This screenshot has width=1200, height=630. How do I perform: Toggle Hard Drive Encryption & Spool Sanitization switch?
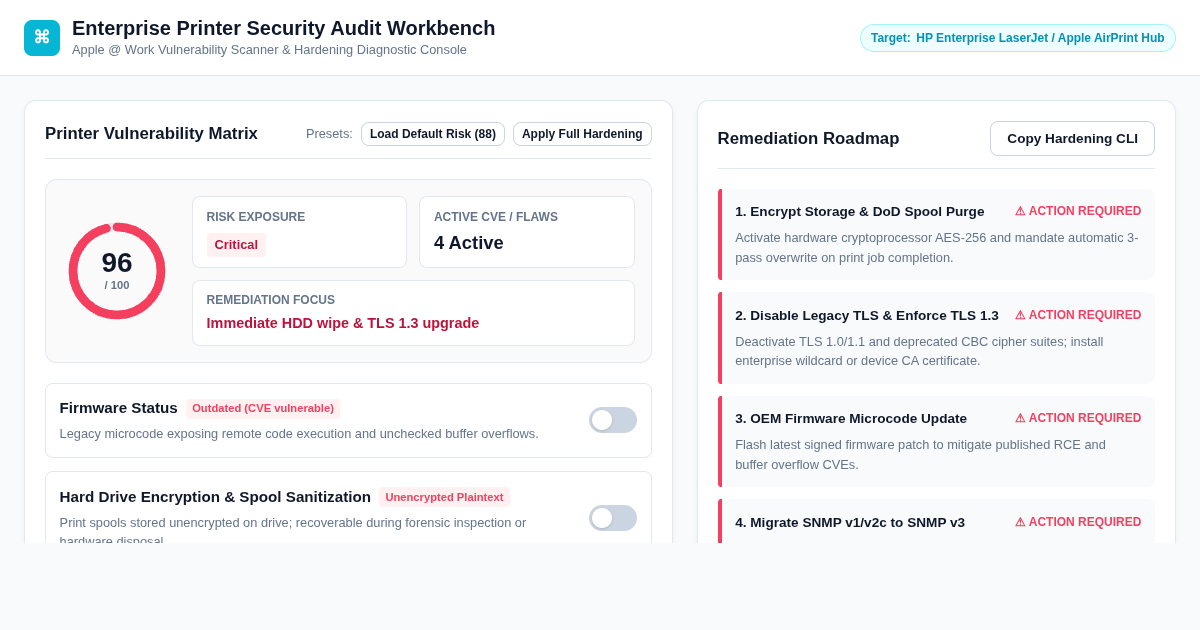613,518
